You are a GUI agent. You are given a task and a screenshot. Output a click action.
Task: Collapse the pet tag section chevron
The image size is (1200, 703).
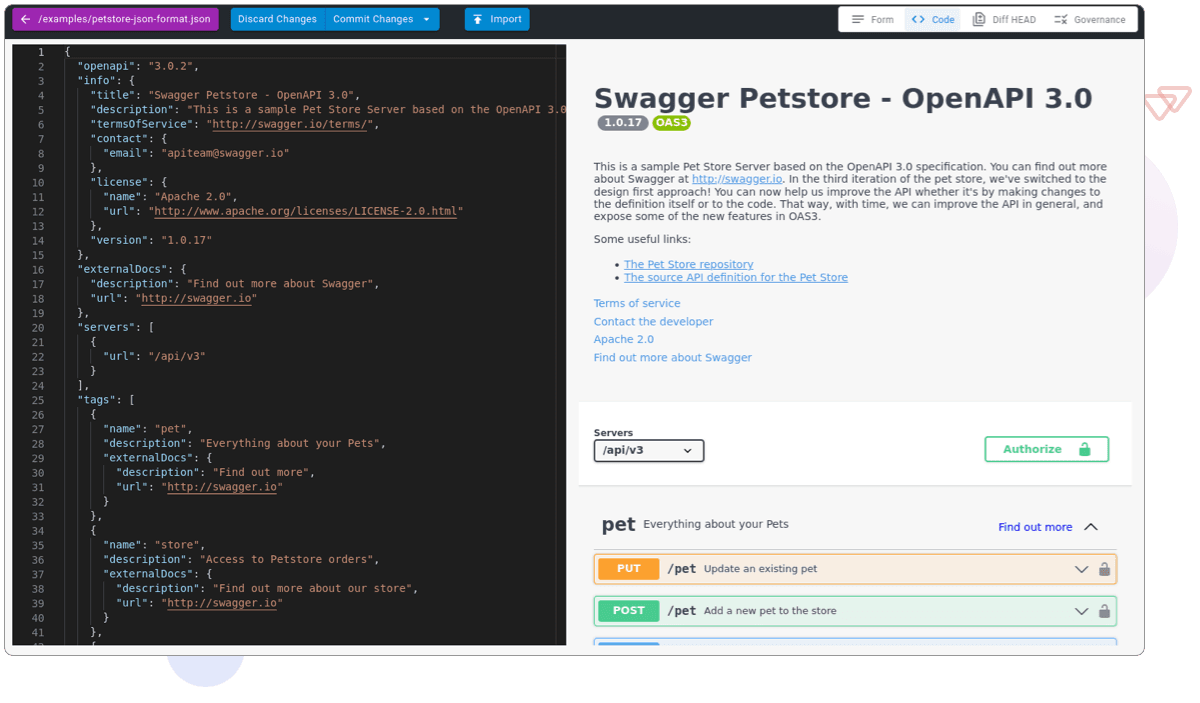[x=1091, y=527]
